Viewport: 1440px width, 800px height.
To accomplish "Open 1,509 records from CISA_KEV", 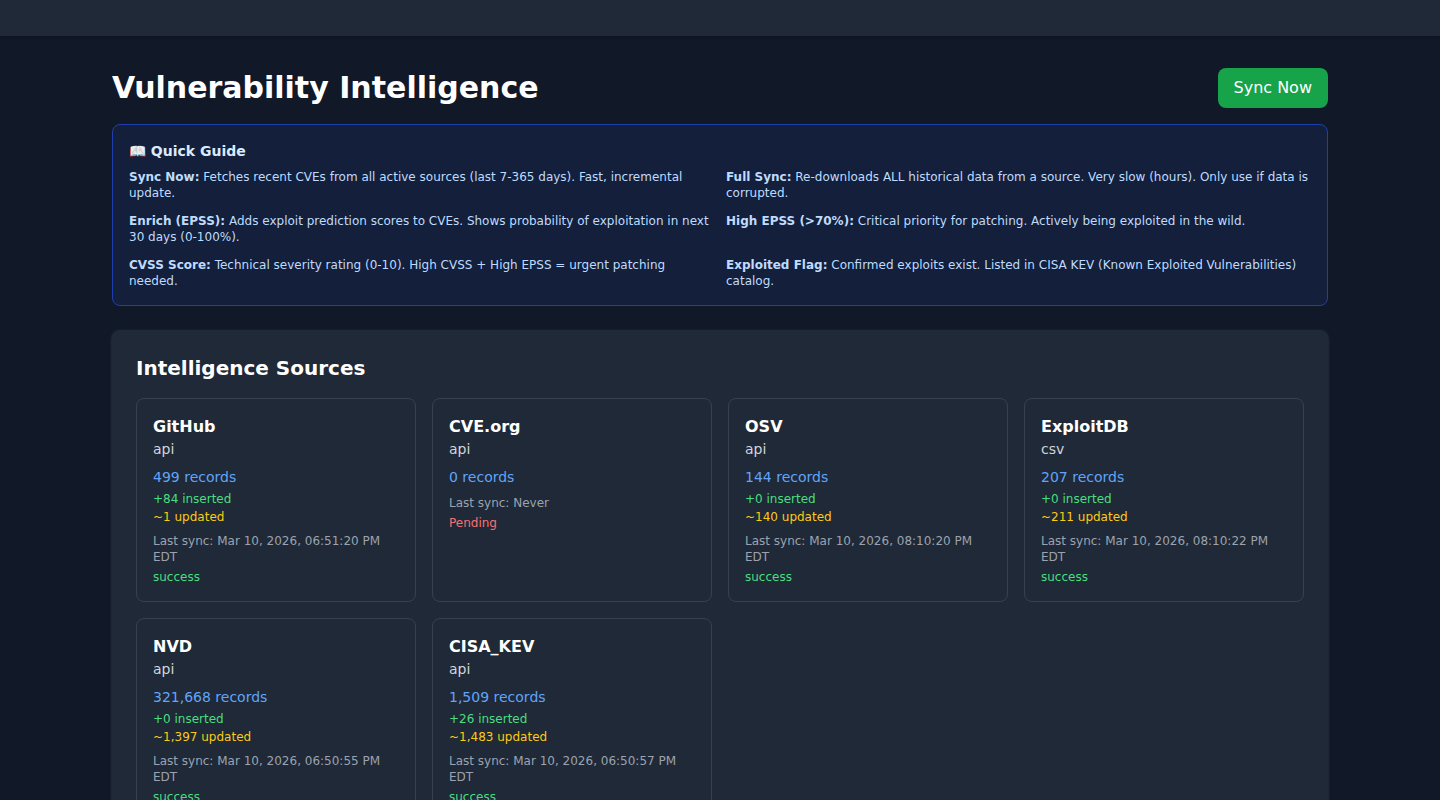I will click(497, 697).
